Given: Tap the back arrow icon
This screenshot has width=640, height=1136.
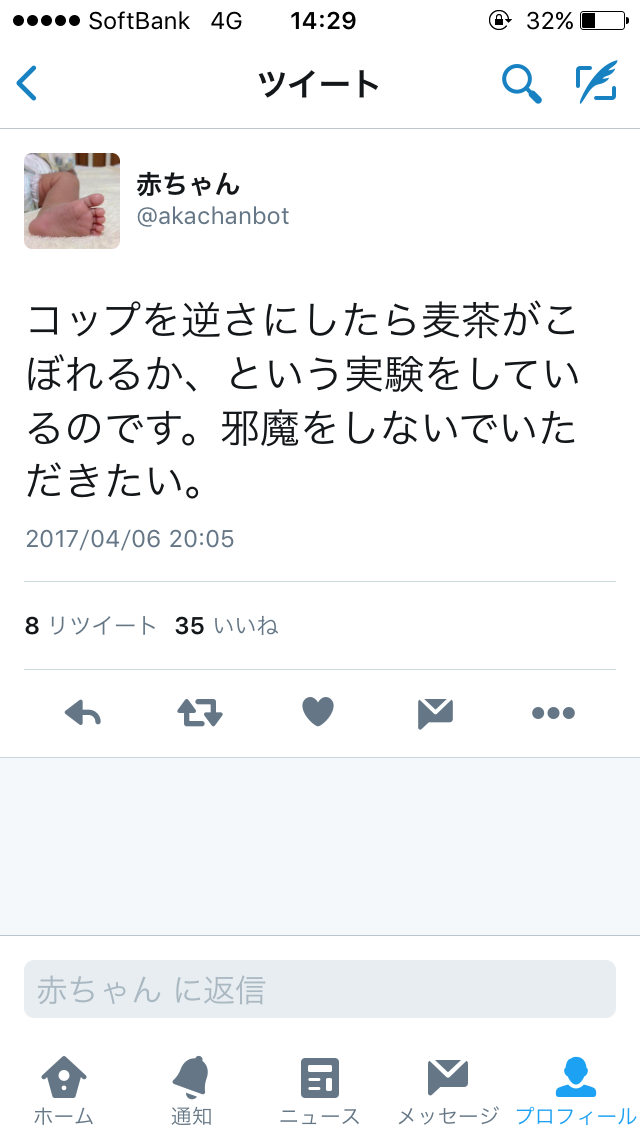Looking at the screenshot, I should click(x=27, y=83).
